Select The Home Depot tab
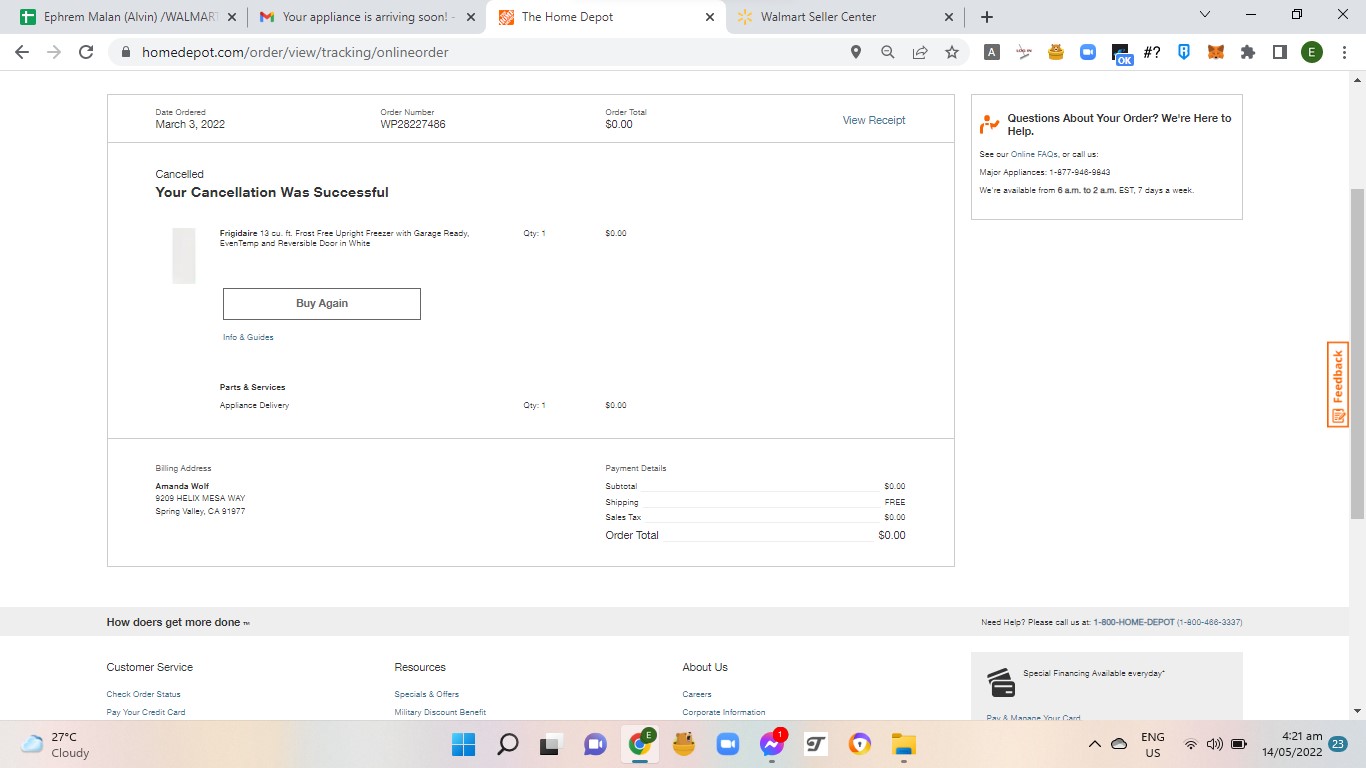The width and height of the screenshot is (1366, 768). (x=606, y=17)
